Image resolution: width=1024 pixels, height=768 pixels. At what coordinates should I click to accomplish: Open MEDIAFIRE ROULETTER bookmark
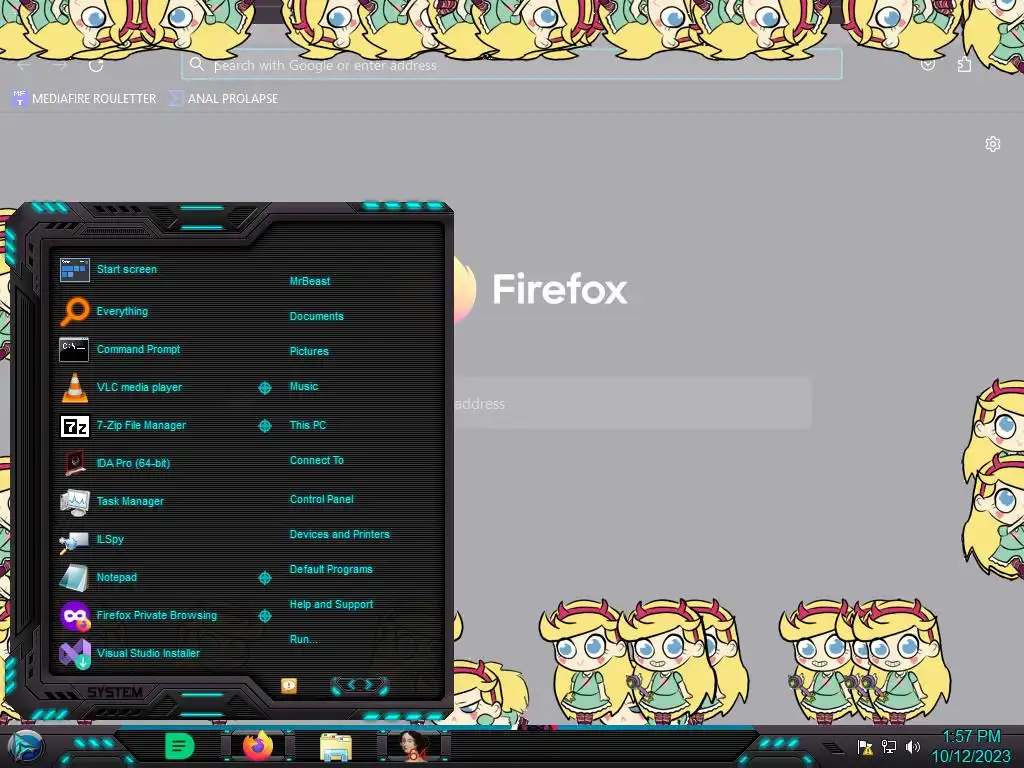tap(84, 99)
